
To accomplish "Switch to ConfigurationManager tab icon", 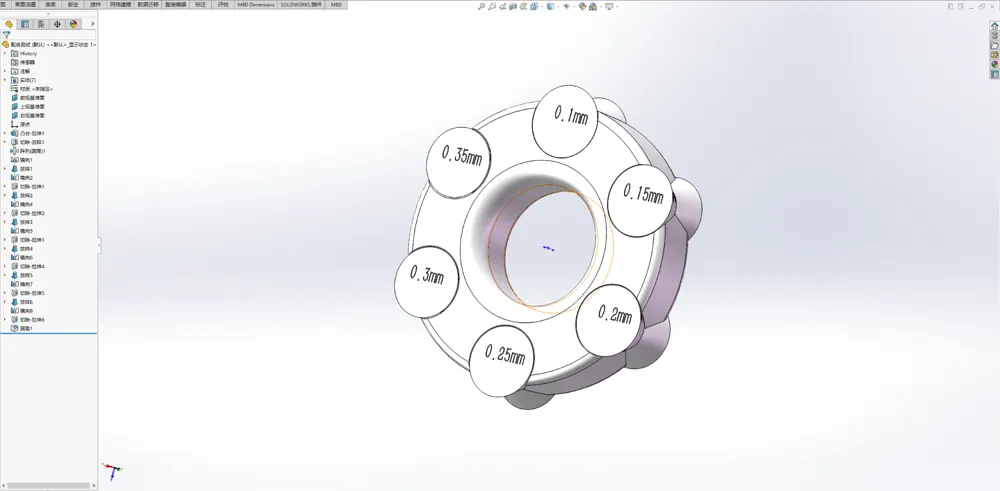I will [41, 24].
